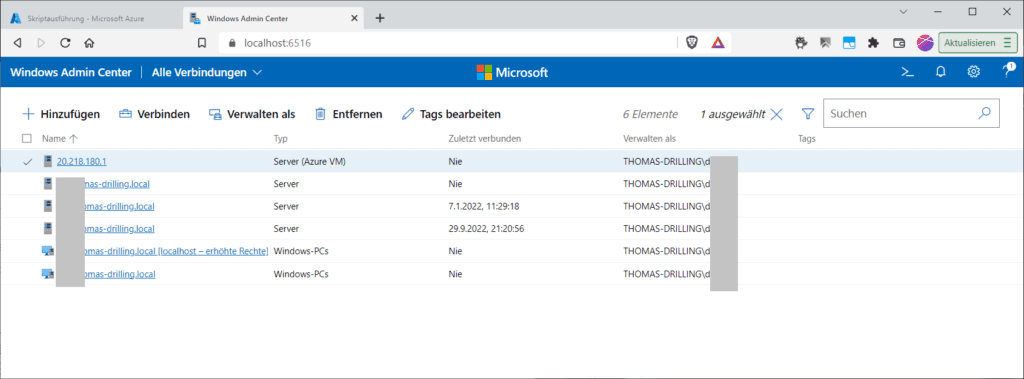Sort by Typ column header
Image resolution: width=1024 pixels, height=379 pixels.
click(x=281, y=139)
